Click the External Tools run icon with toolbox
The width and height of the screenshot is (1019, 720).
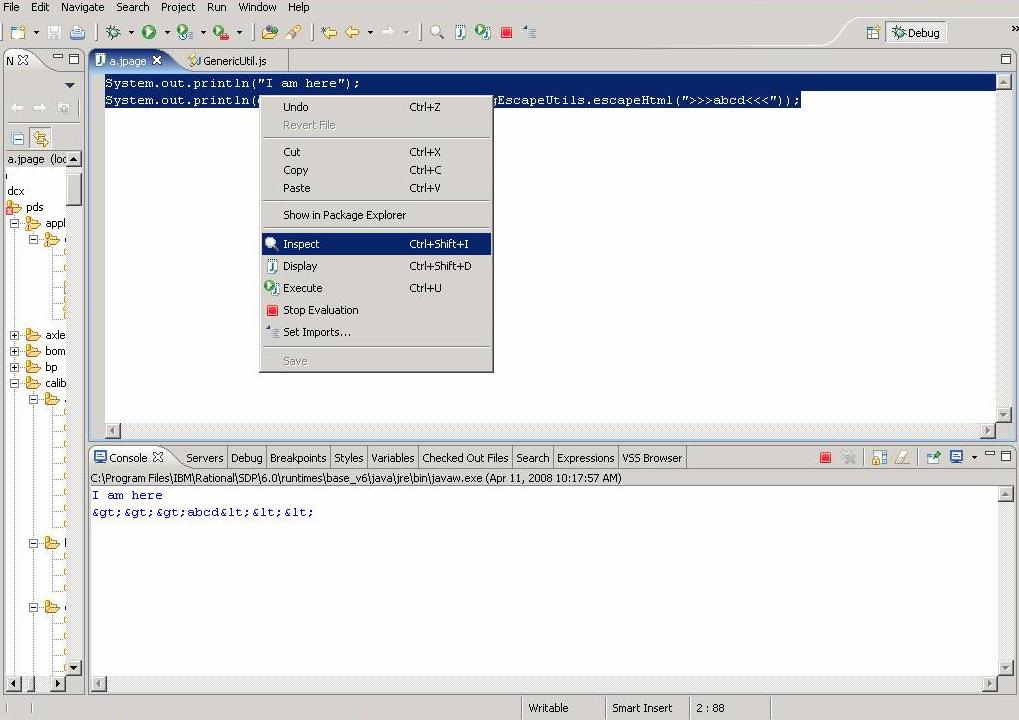[x=221, y=32]
